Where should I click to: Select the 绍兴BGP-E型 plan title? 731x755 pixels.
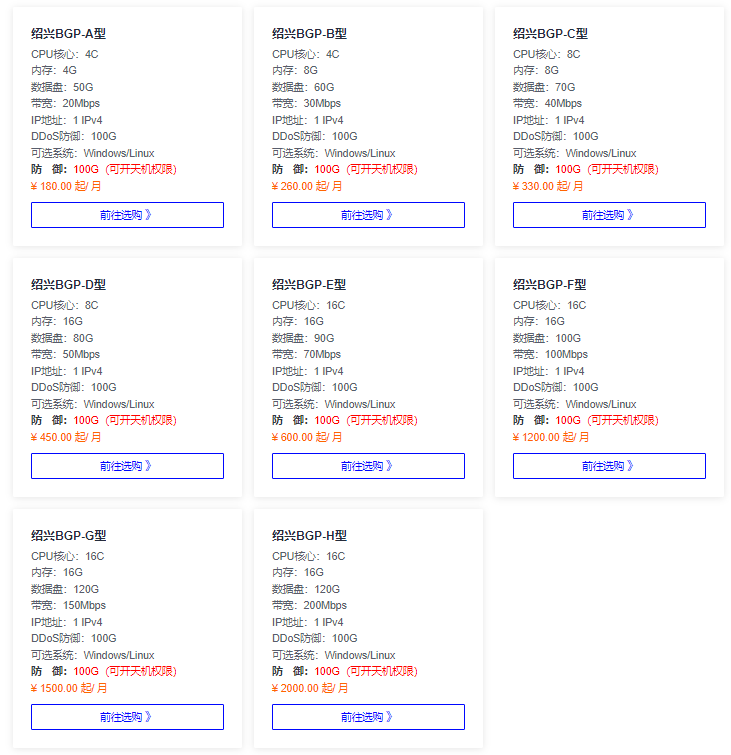[309, 285]
